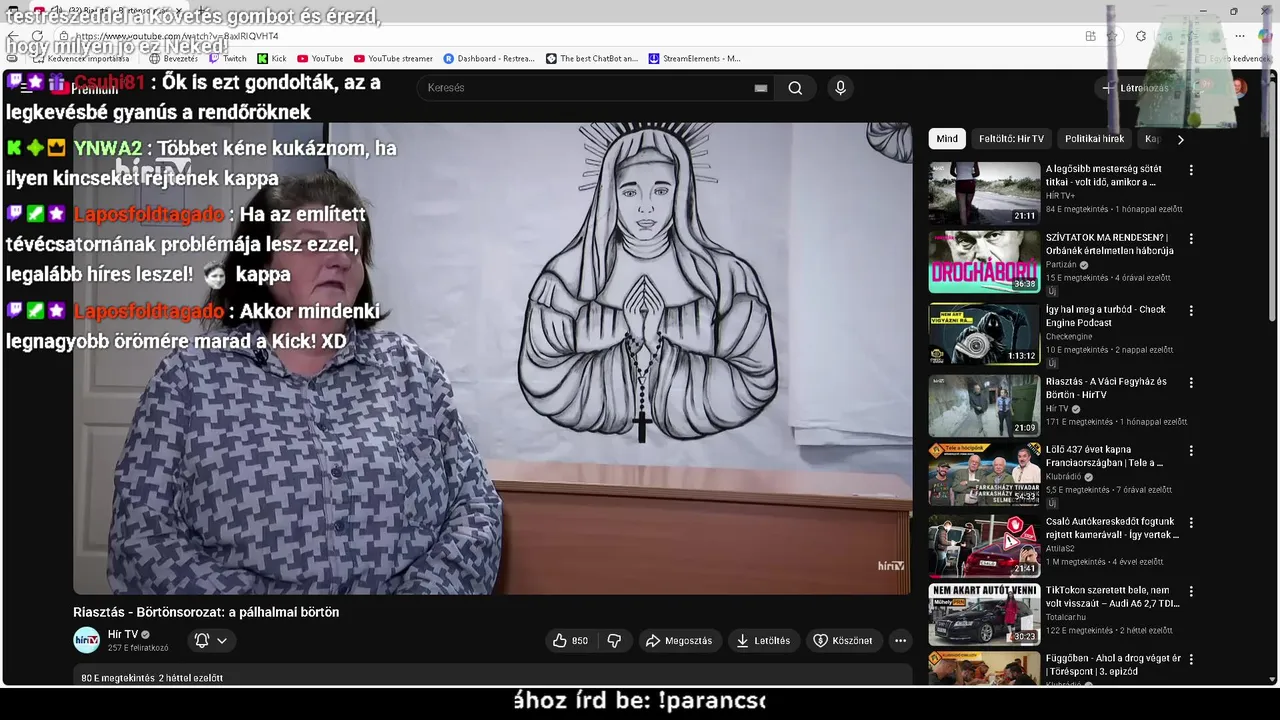
Task: Open the on-screen keyboard in the search box
Action: pos(761,88)
